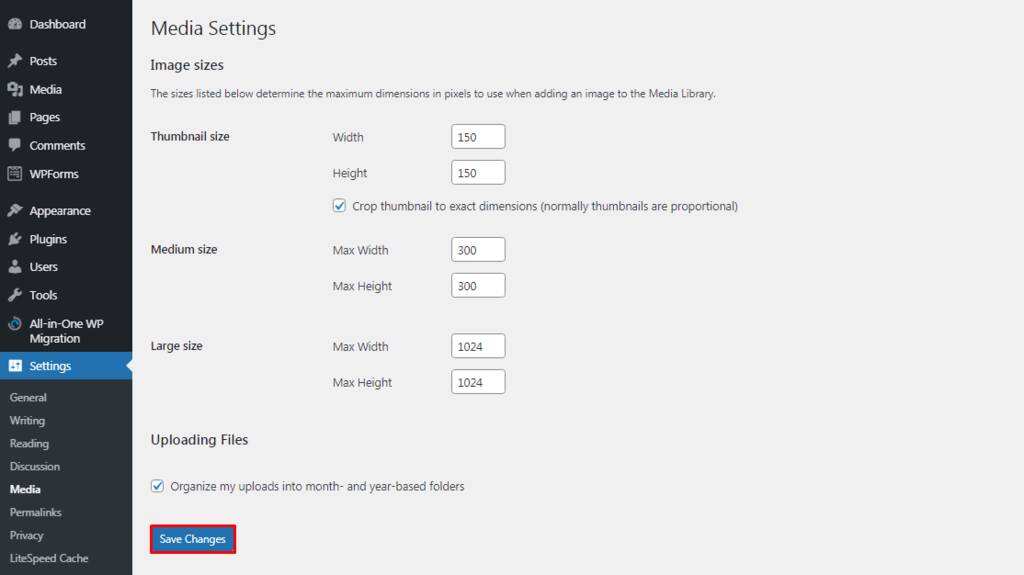
Task: Click the Plugins plug icon
Action: tap(15, 239)
